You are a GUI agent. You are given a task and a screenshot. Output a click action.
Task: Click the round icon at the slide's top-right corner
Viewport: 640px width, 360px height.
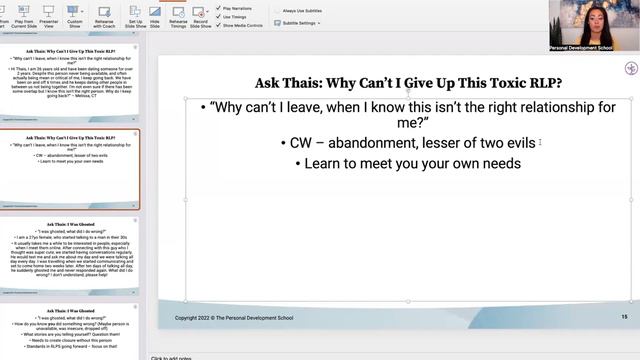tap(631, 68)
